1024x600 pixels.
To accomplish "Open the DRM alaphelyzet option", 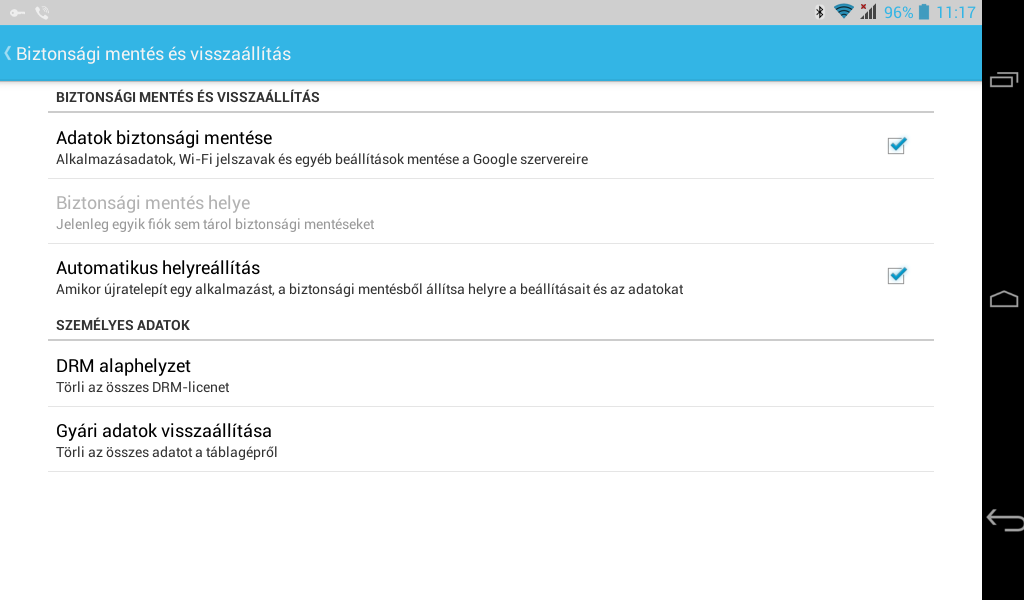I will [490, 374].
